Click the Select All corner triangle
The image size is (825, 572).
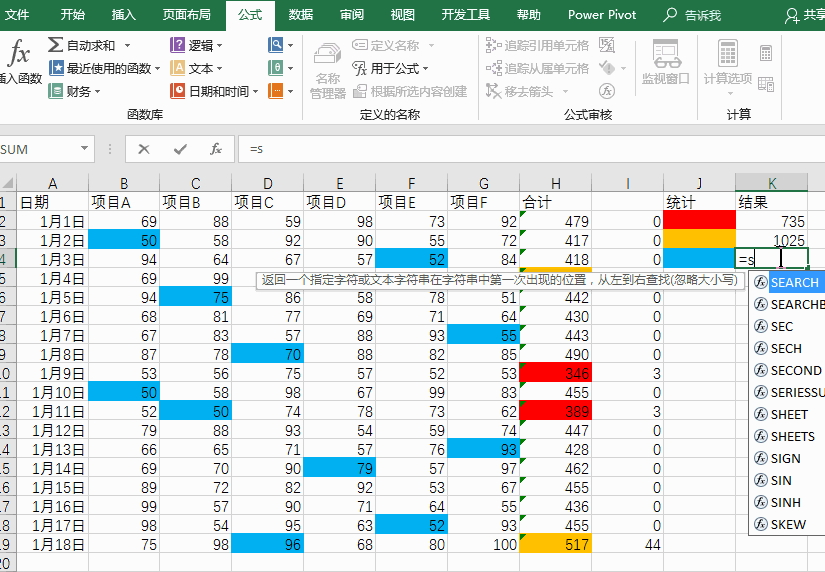[x=8, y=183]
